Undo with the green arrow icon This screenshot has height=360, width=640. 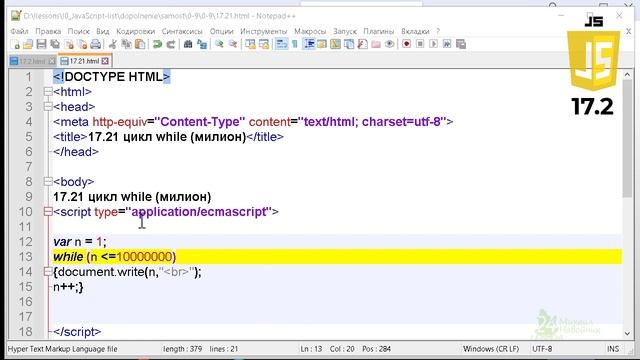pyautogui.click(x=157, y=44)
